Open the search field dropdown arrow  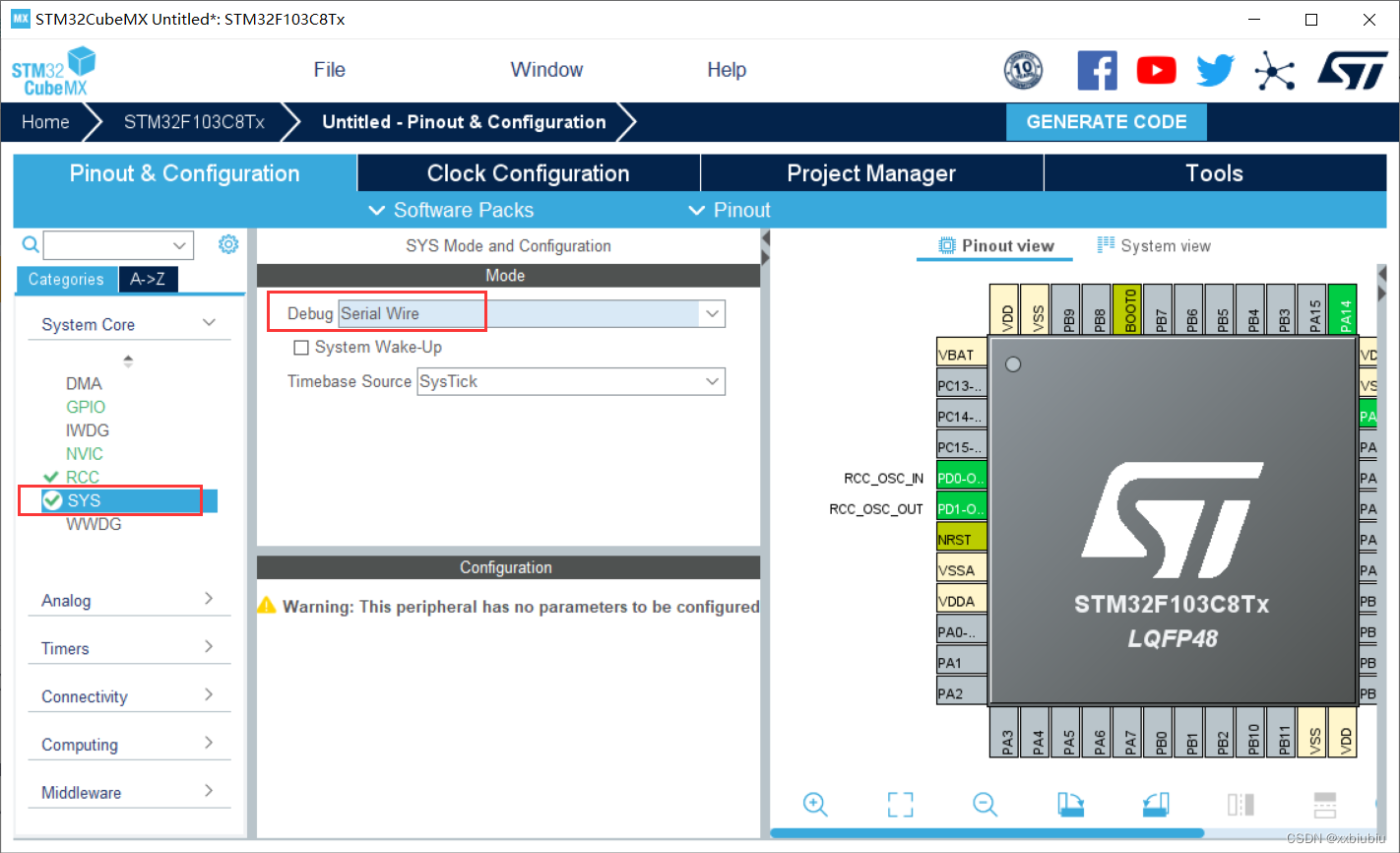(x=179, y=245)
